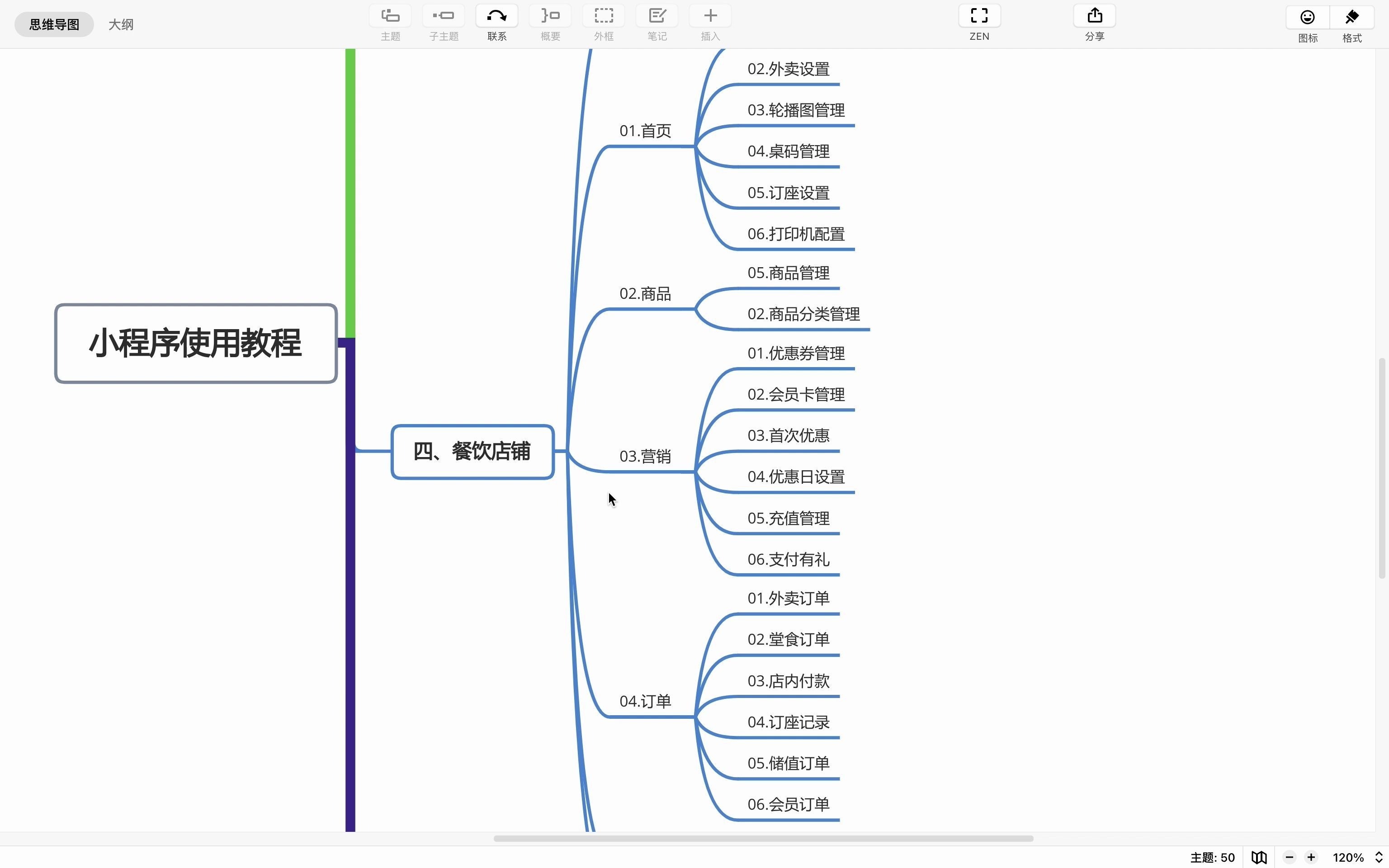Click the 01.优惠券管理 subtopic

click(x=795, y=354)
